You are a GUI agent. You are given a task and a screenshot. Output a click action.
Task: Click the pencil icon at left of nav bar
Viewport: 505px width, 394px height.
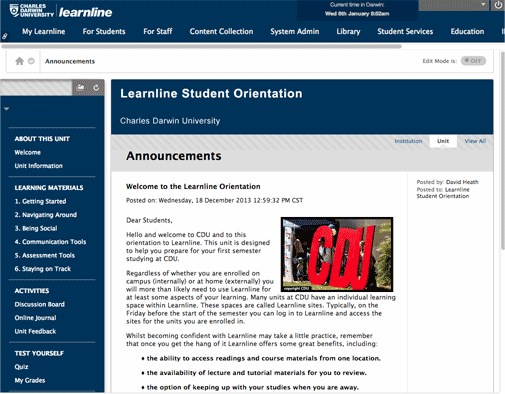(x=5, y=36)
